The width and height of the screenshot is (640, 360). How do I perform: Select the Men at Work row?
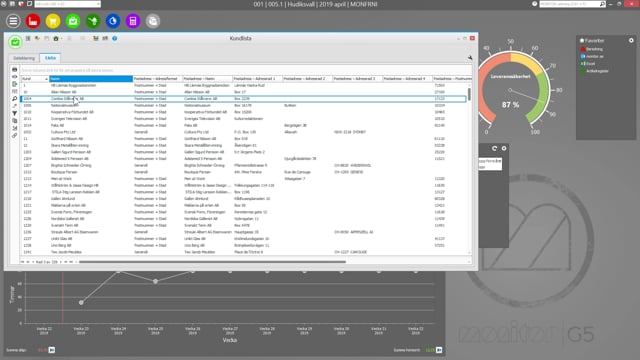pyautogui.click(x=243, y=179)
